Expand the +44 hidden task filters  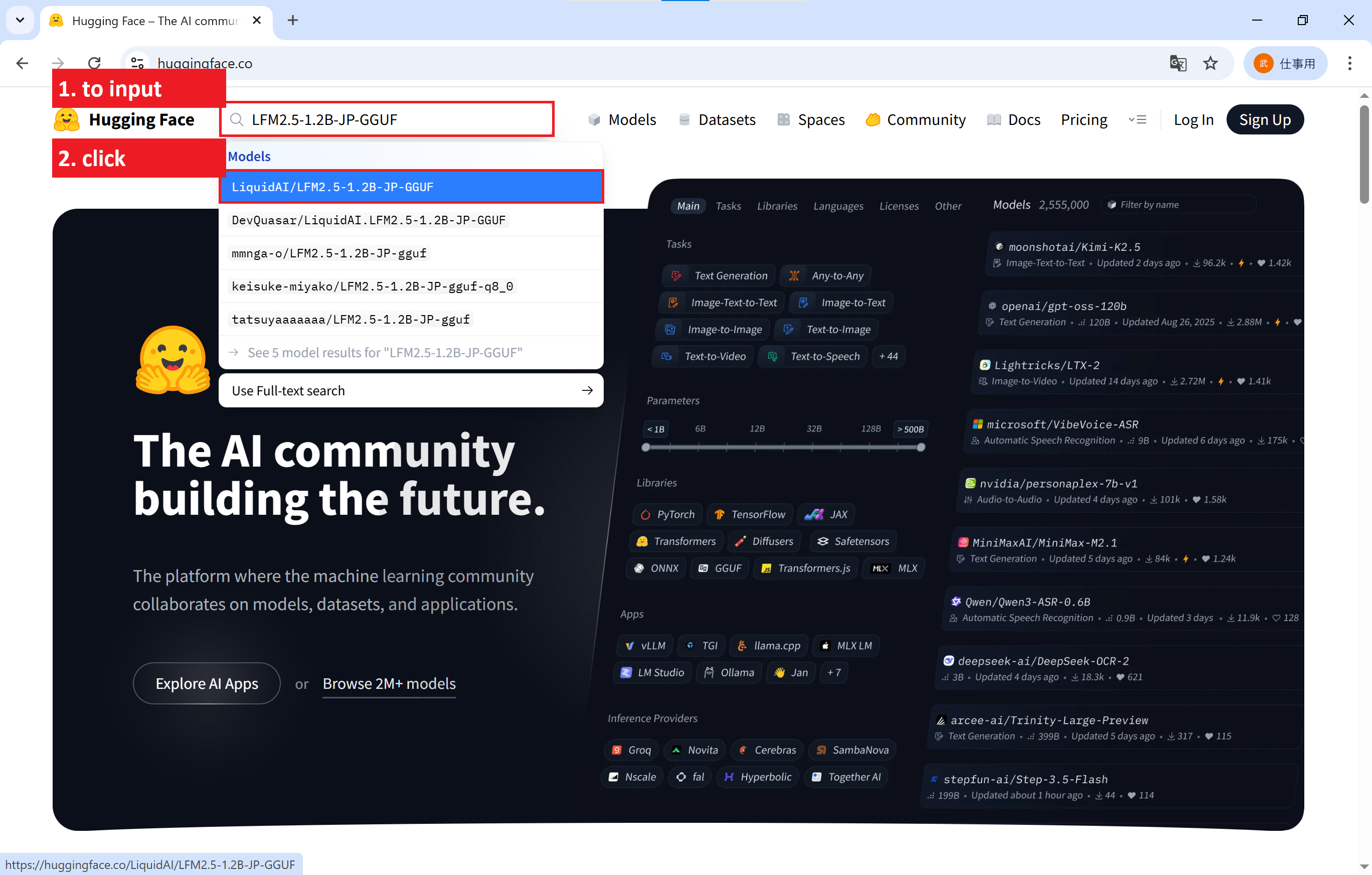pyautogui.click(x=888, y=356)
